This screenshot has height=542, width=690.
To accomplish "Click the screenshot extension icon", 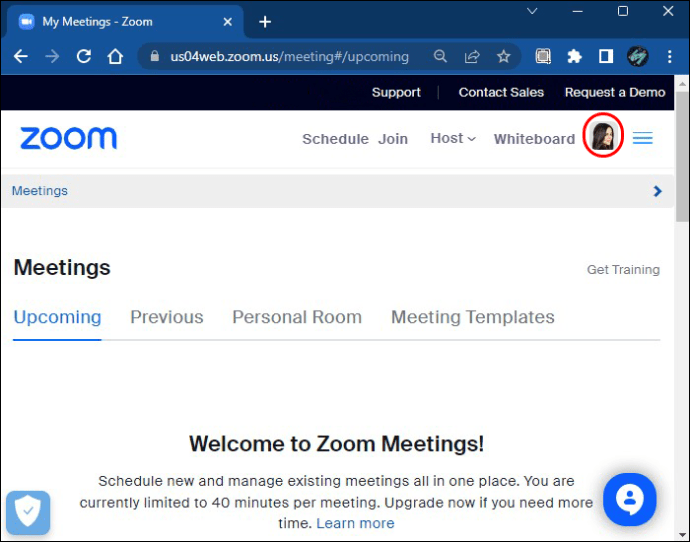I will point(543,56).
